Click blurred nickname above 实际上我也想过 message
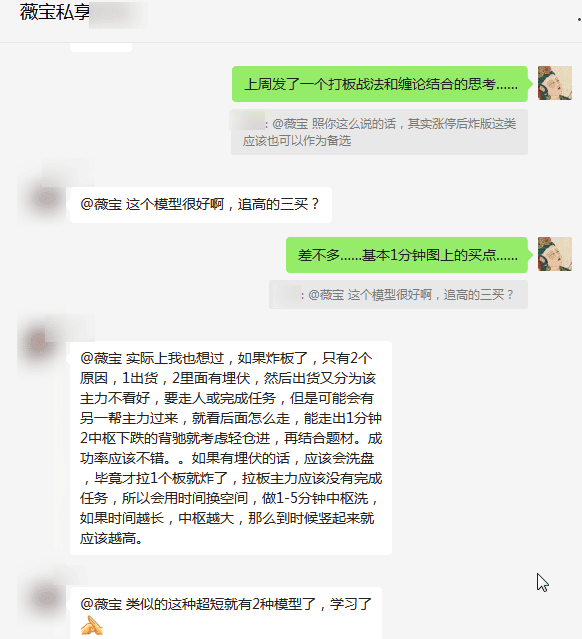The height and width of the screenshot is (639, 582). pyautogui.click(x=70, y=328)
